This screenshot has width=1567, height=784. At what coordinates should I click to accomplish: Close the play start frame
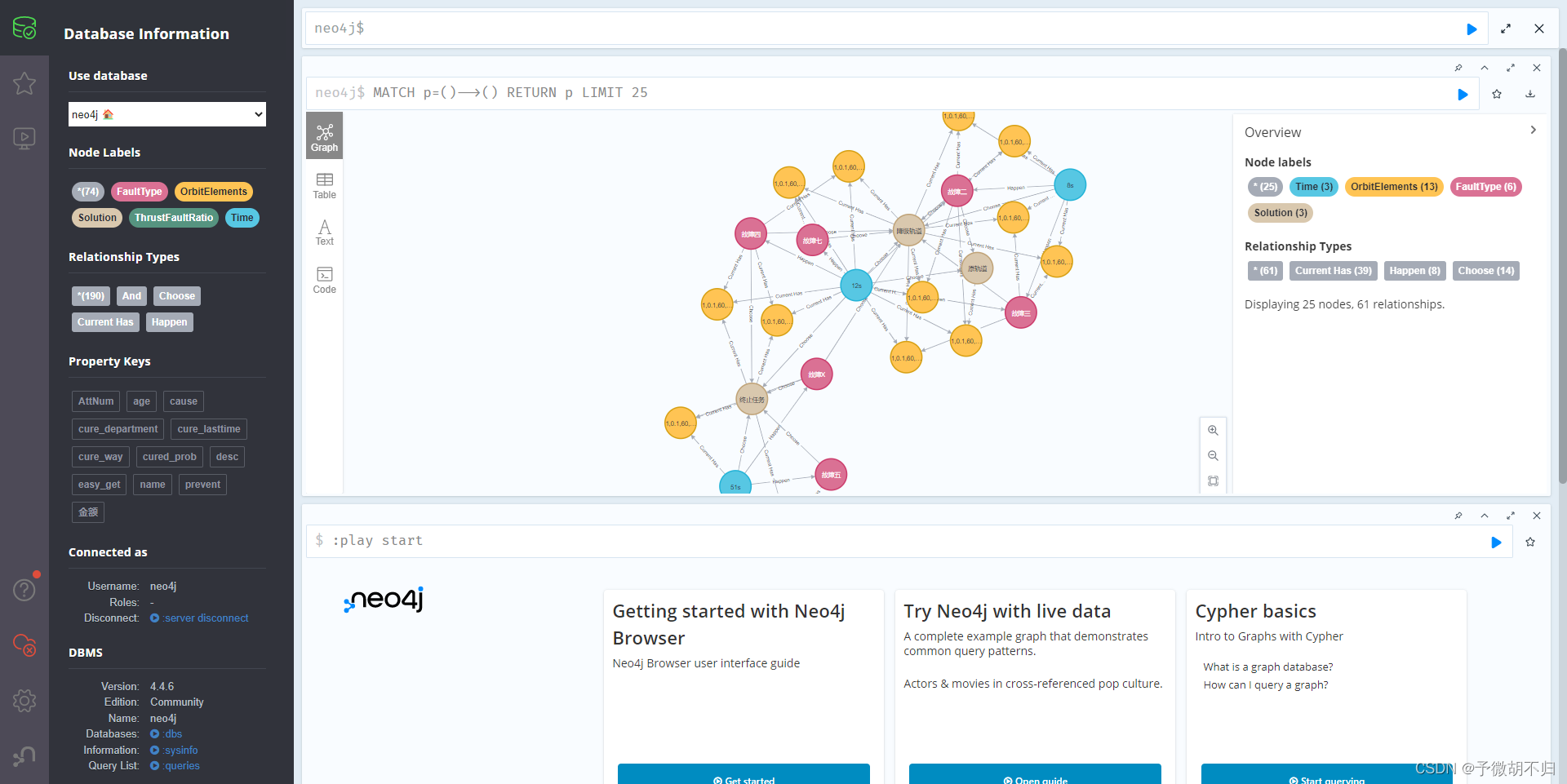[1537, 516]
